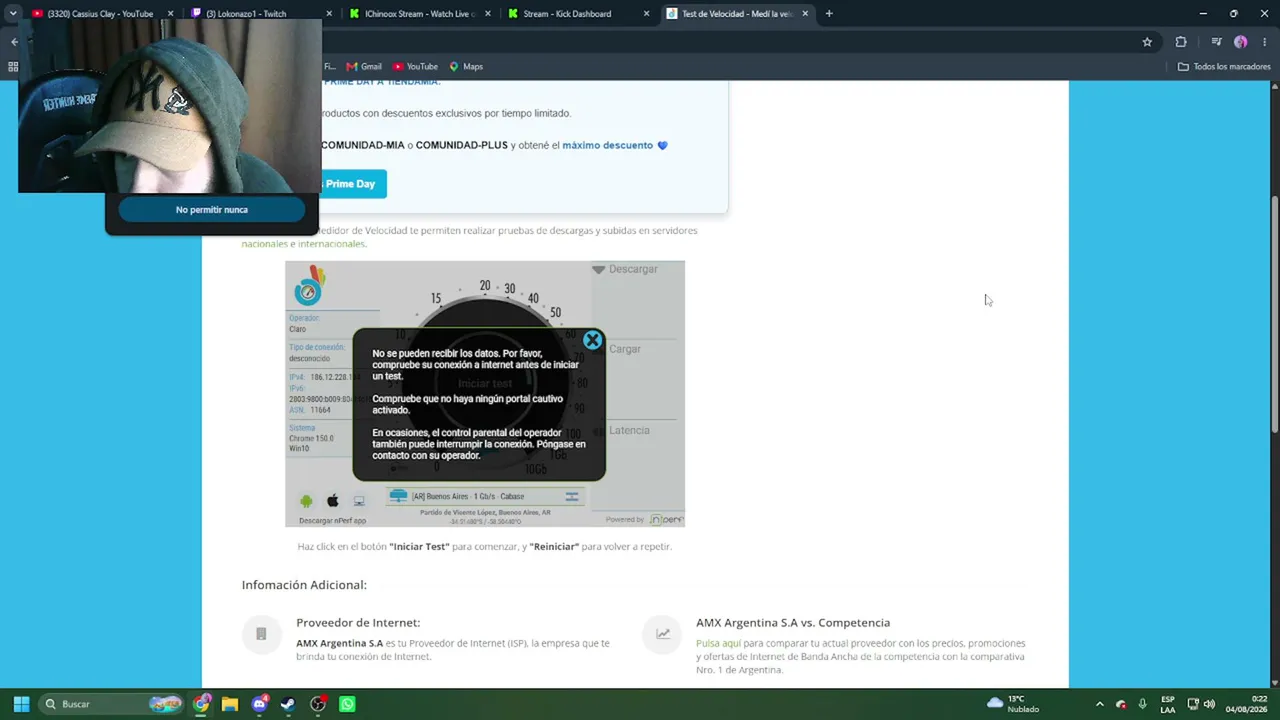1280x720 pixels.
Task: Click the 'Infomación Adicional:' heading
Action: point(304,585)
